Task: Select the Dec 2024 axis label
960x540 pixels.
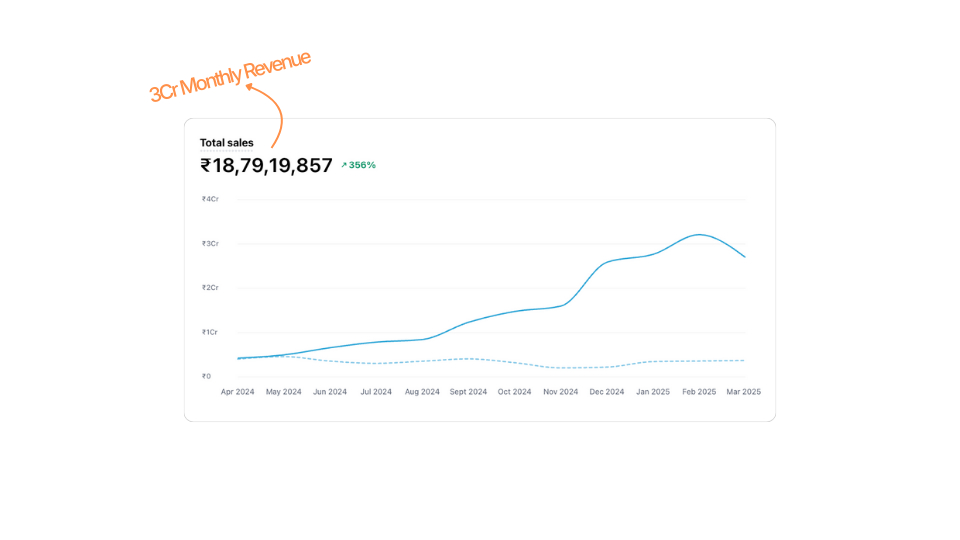Action: [x=606, y=392]
